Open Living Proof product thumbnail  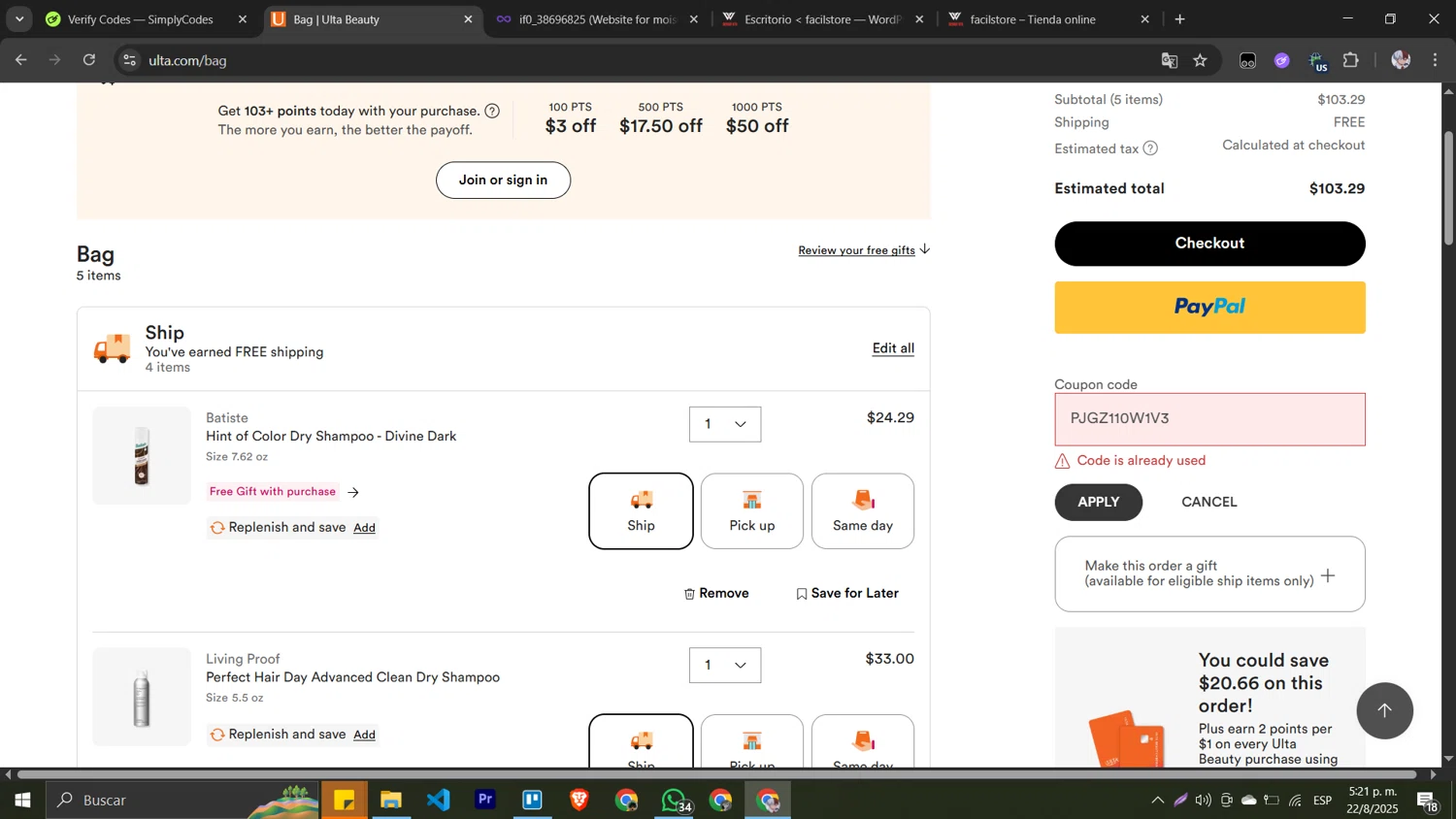pos(142,697)
